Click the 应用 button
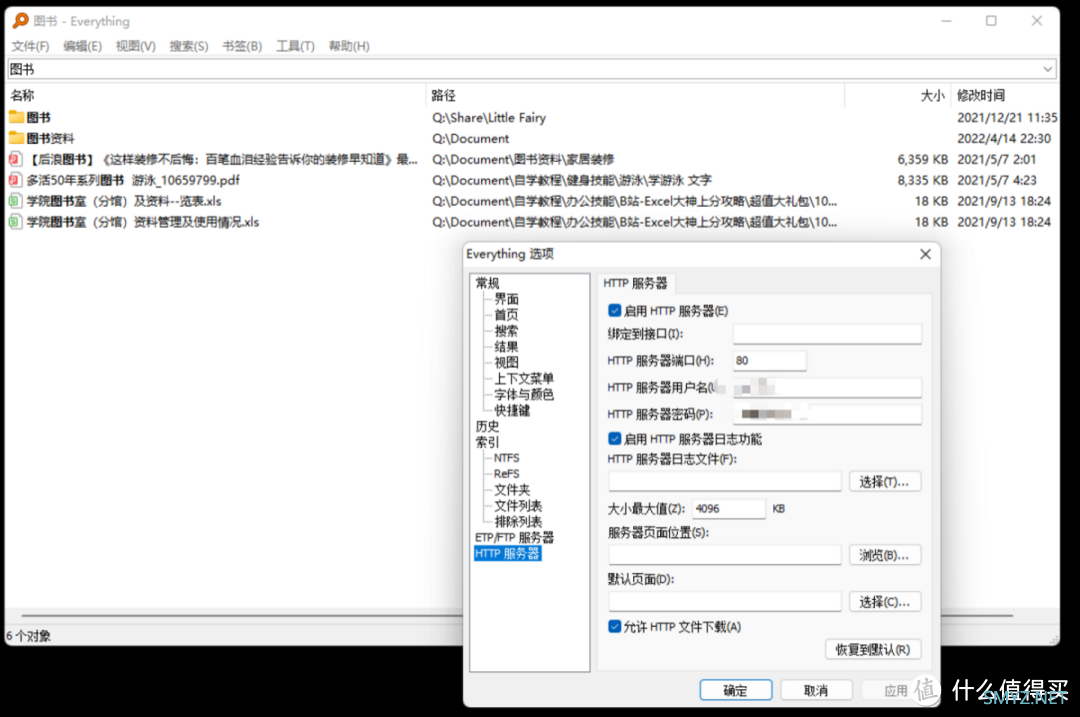 tap(895, 690)
